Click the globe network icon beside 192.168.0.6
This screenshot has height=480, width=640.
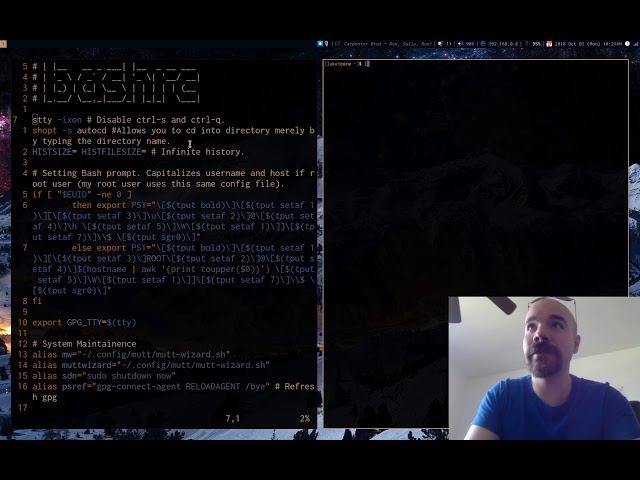point(483,44)
